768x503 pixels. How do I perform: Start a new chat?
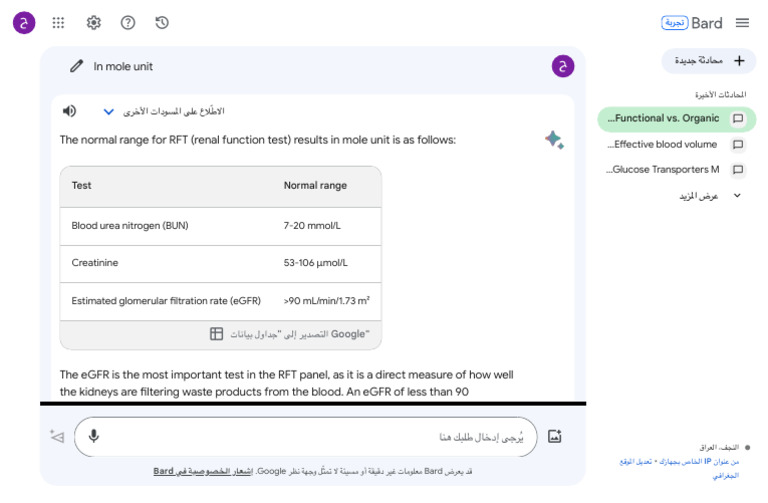coord(710,60)
